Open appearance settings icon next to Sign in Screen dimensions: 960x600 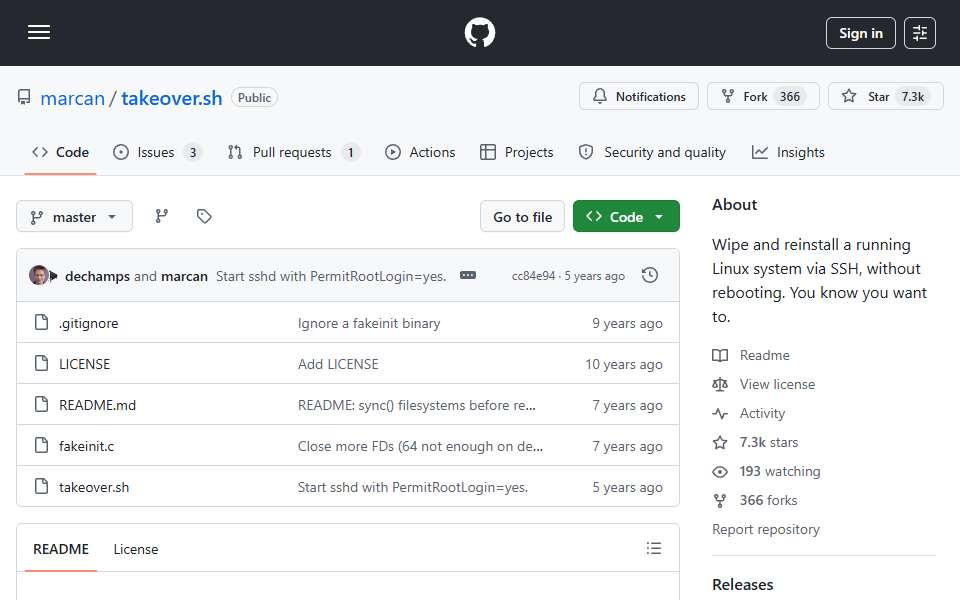coord(920,33)
